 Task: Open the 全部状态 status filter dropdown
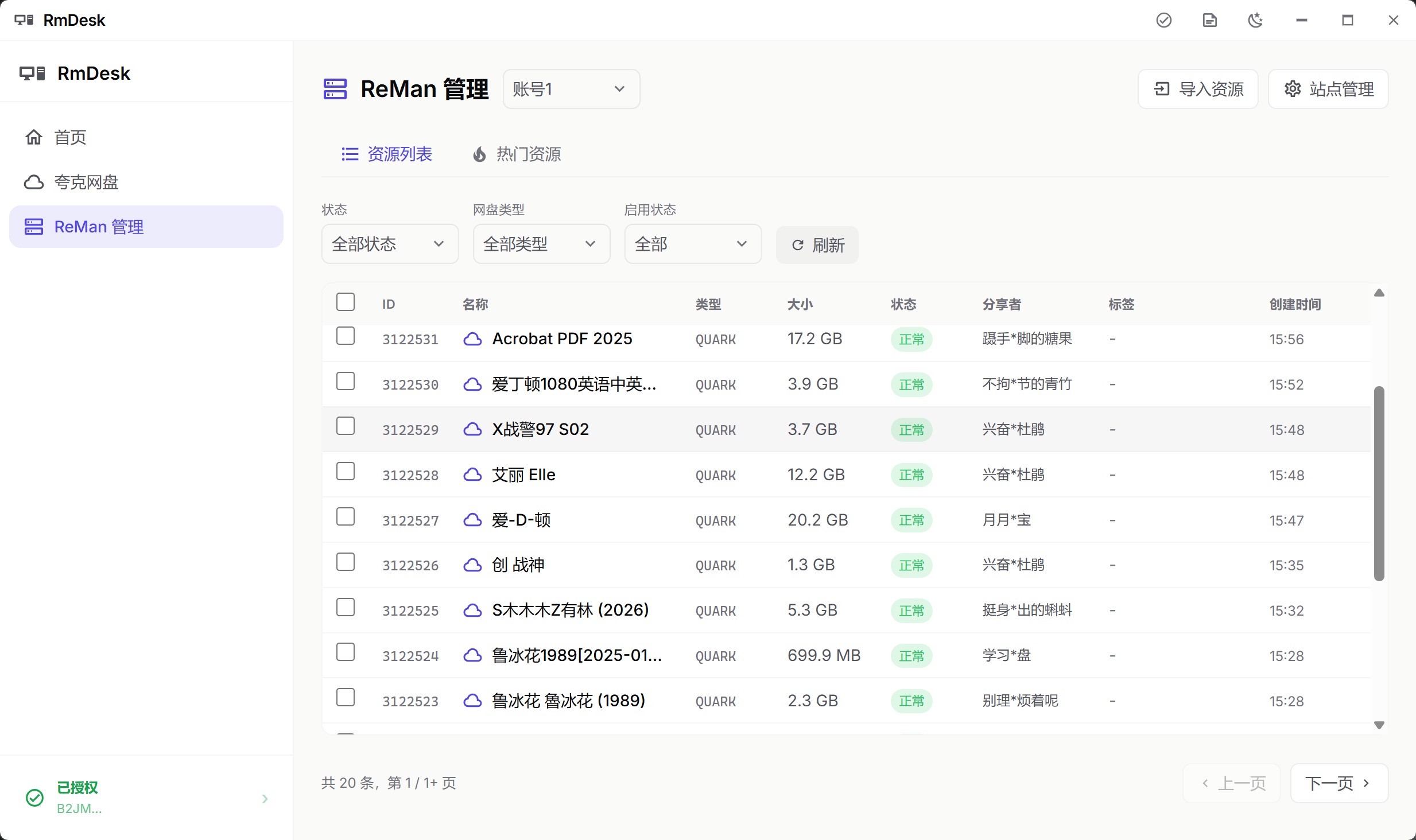[x=390, y=244]
